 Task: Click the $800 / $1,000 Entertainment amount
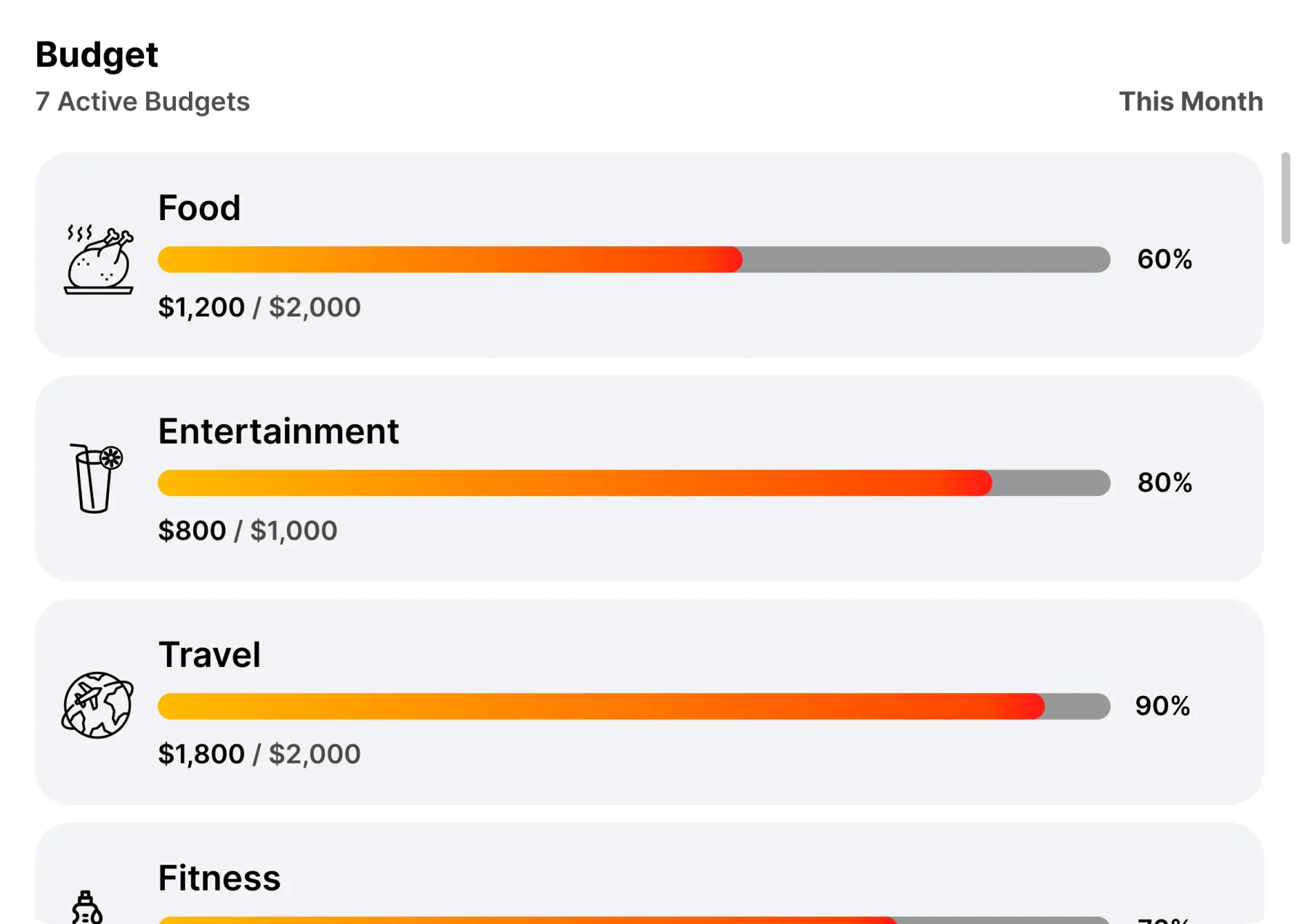tap(248, 531)
